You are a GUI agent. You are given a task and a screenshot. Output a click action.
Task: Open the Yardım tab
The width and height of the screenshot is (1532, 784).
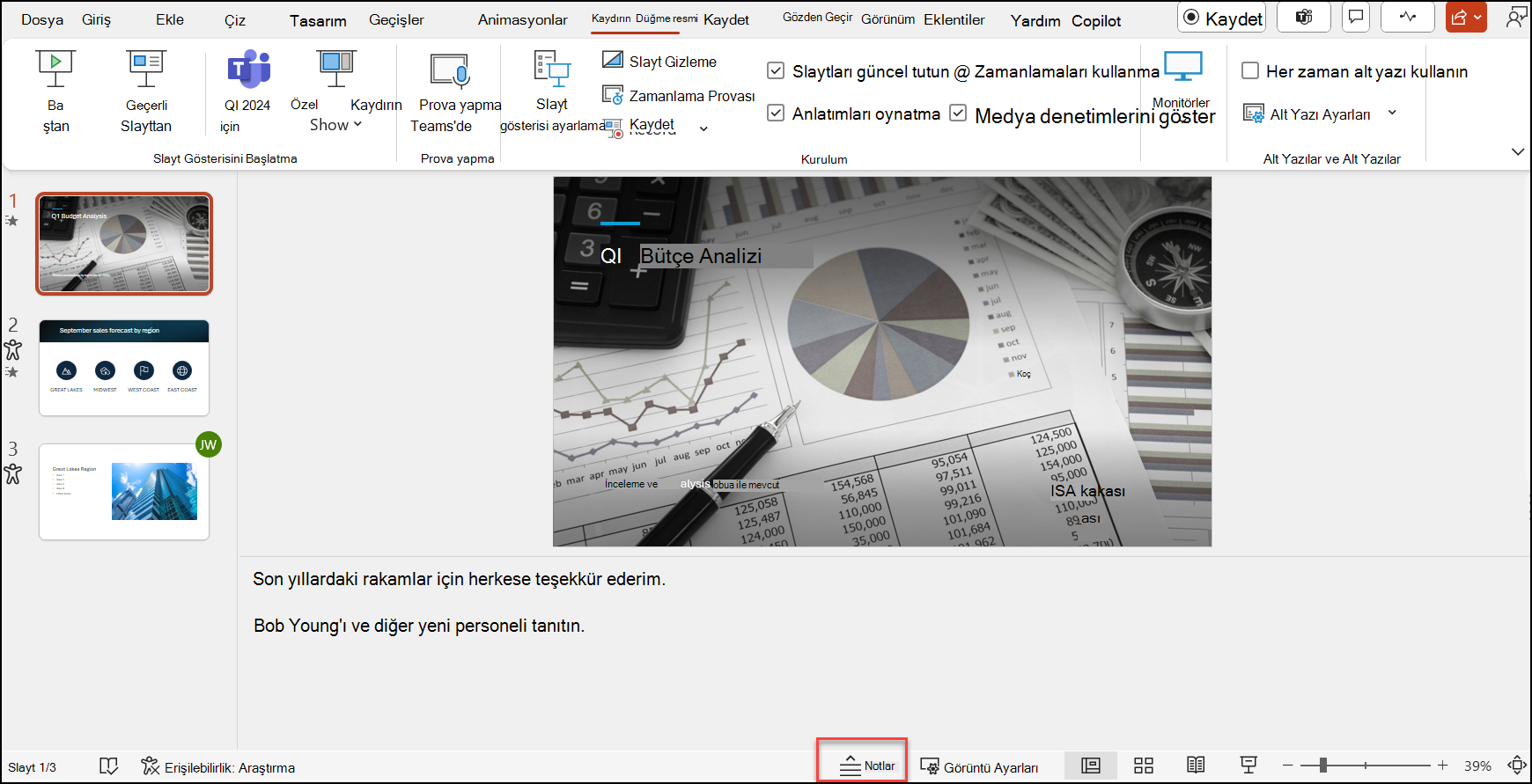pos(1035,20)
